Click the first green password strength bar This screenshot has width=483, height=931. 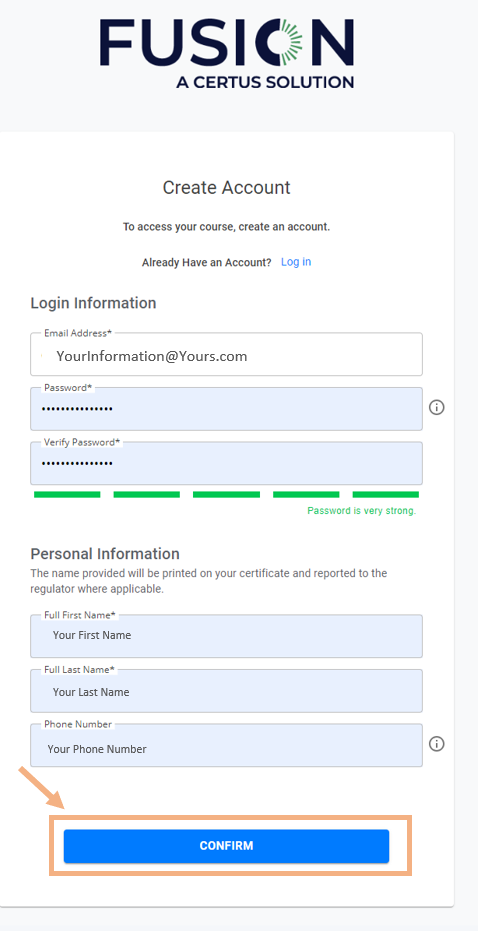tap(67, 495)
